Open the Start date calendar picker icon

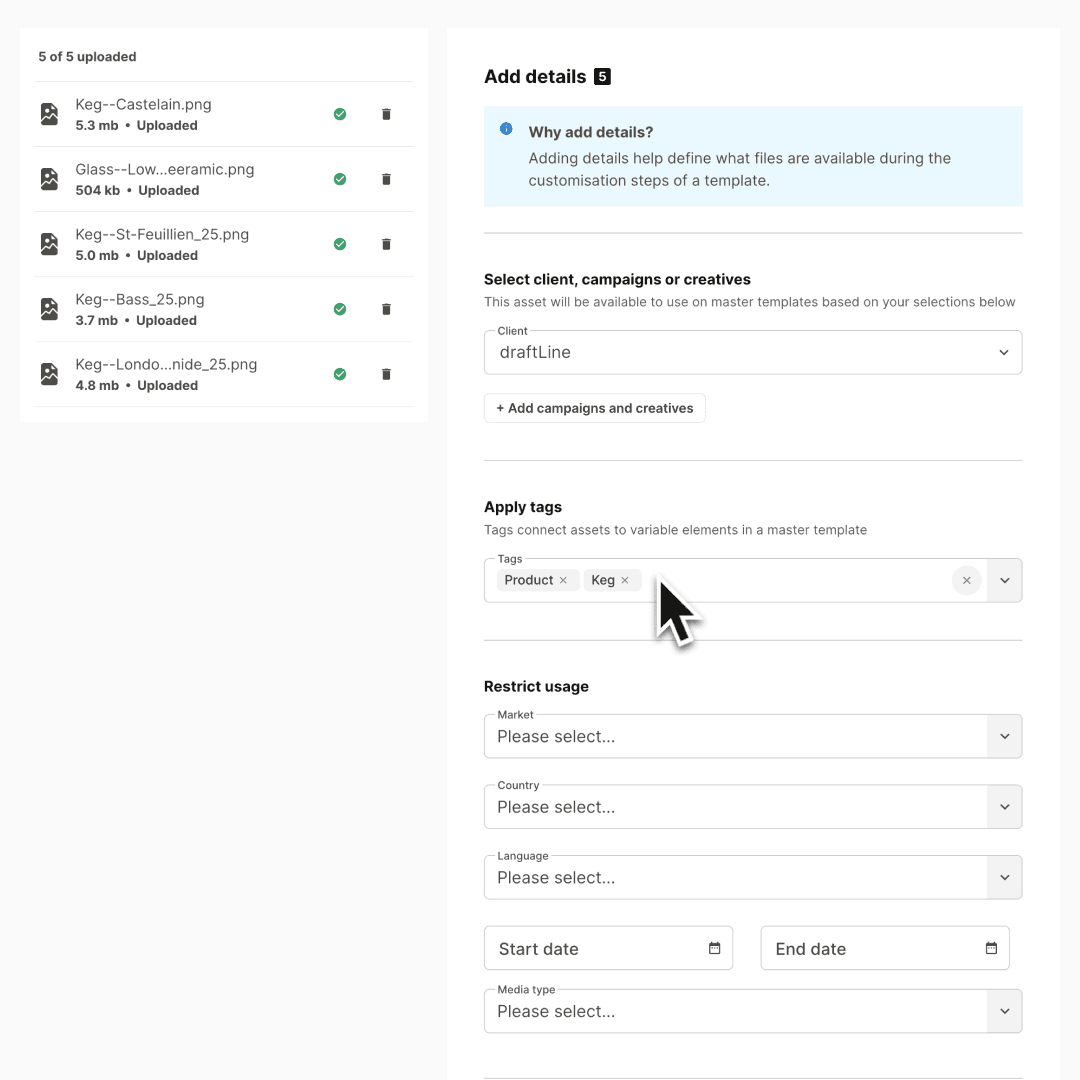(716, 947)
